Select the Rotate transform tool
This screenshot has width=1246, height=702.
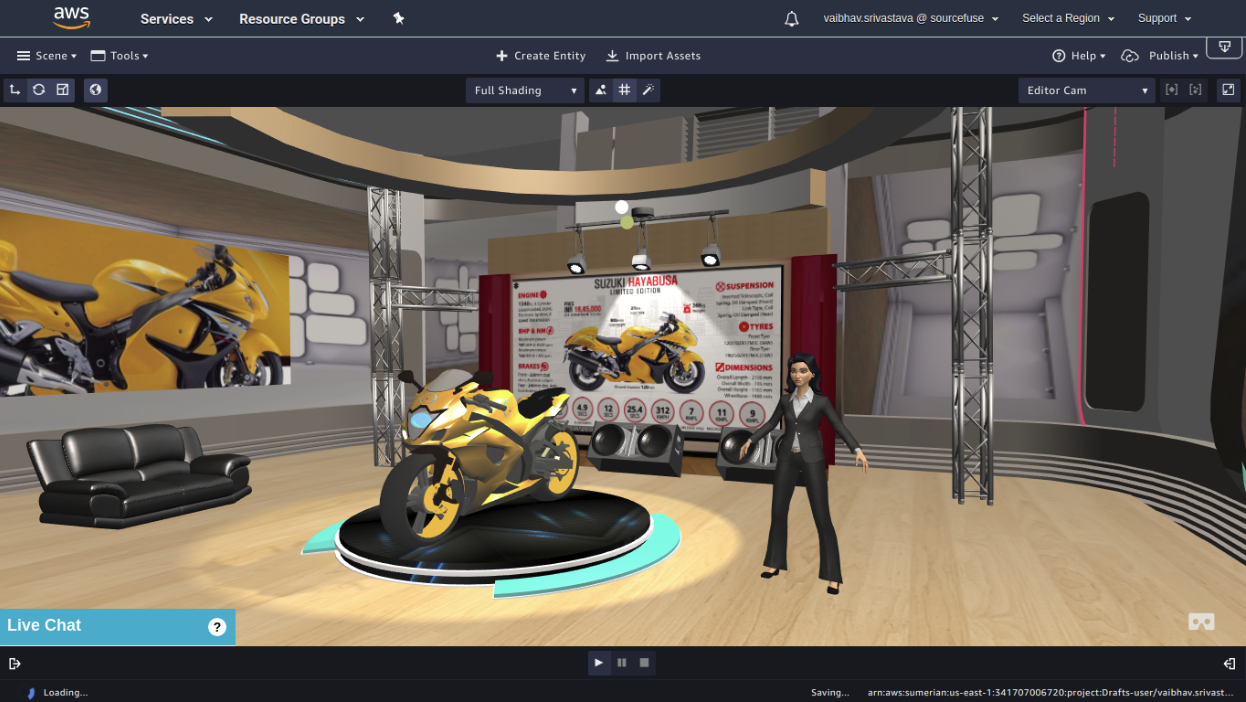(x=38, y=90)
